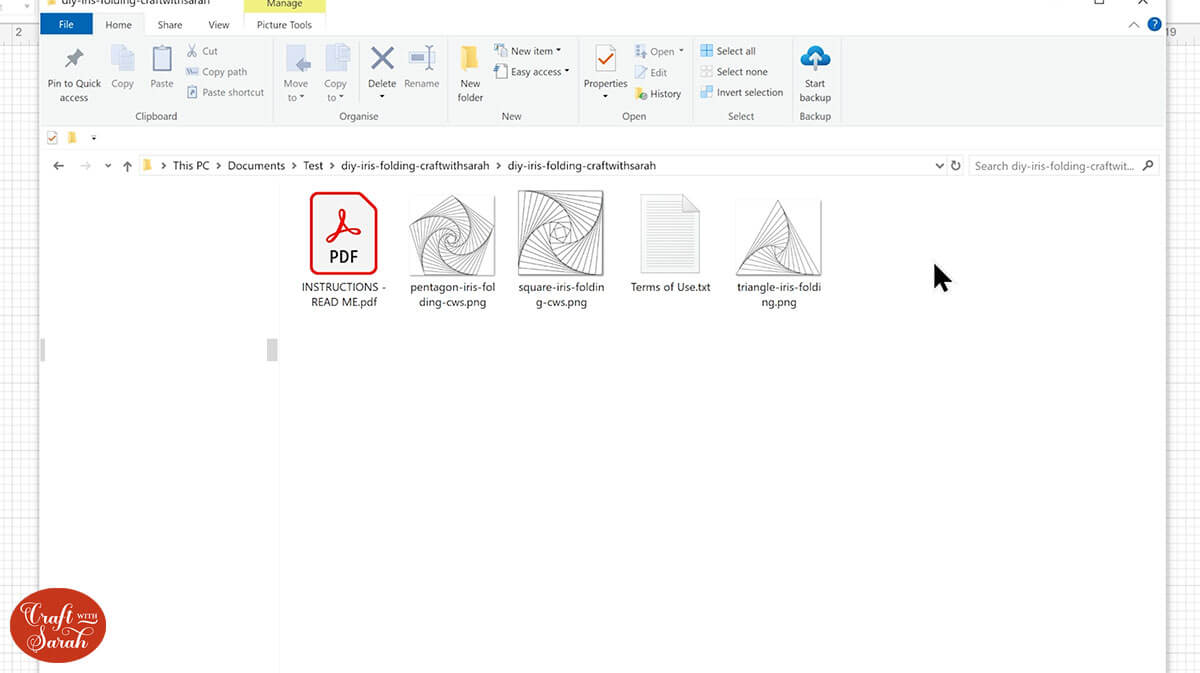Refresh the folder view

[x=956, y=166]
